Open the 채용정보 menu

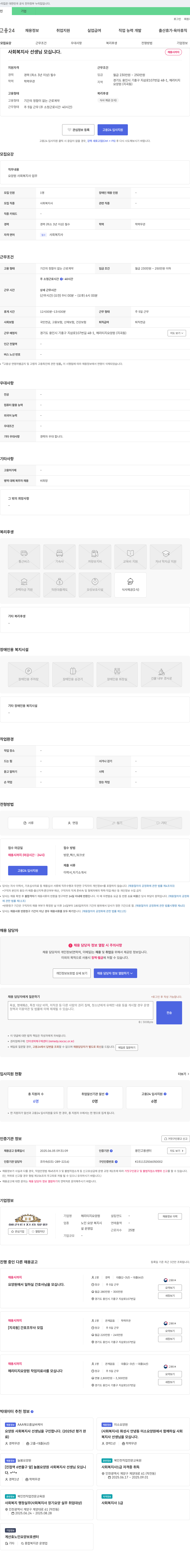(x=31, y=31)
